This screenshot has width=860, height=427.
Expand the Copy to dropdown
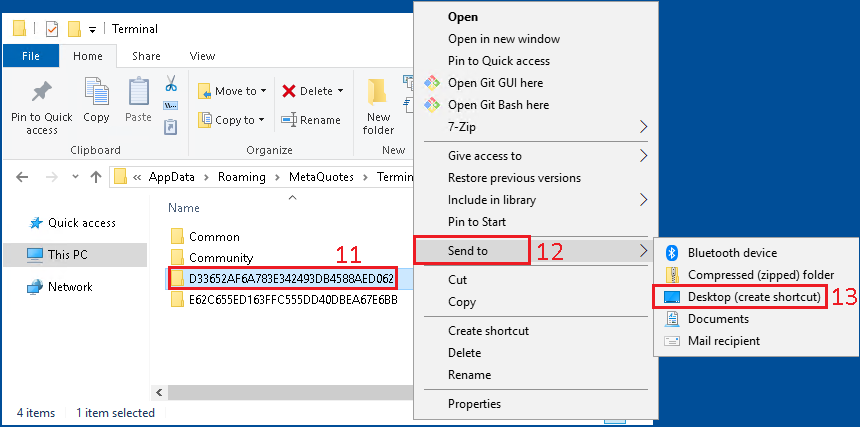[x=261, y=120]
